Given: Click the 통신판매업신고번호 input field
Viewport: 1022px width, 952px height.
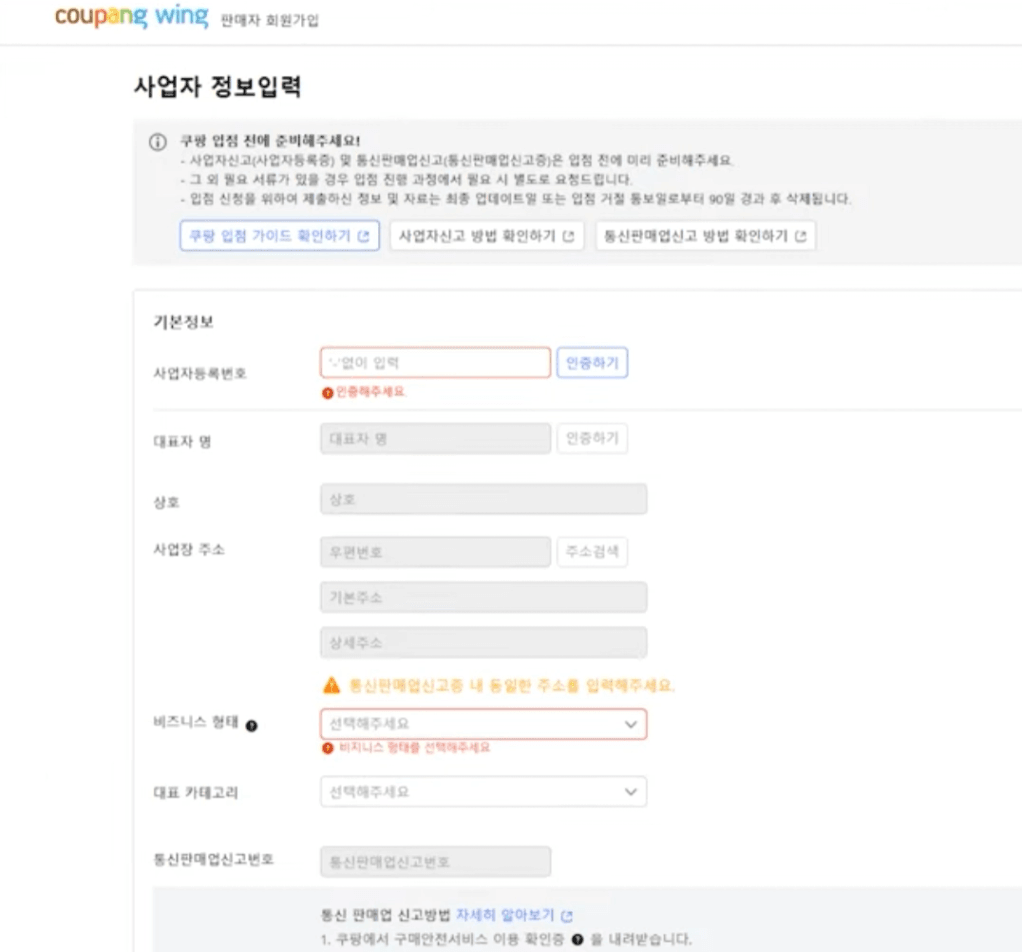Looking at the screenshot, I should 435,861.
